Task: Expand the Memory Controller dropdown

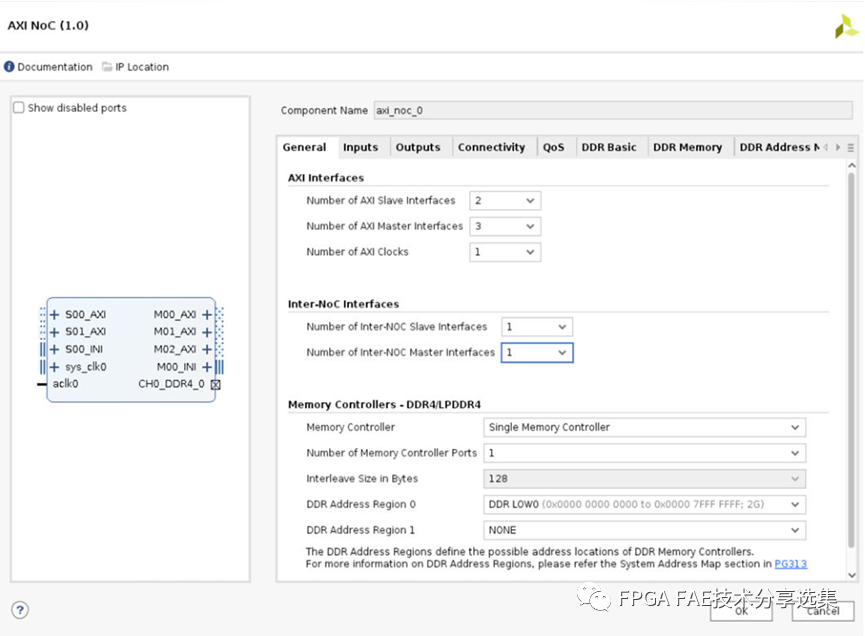Action: point(644,428)
